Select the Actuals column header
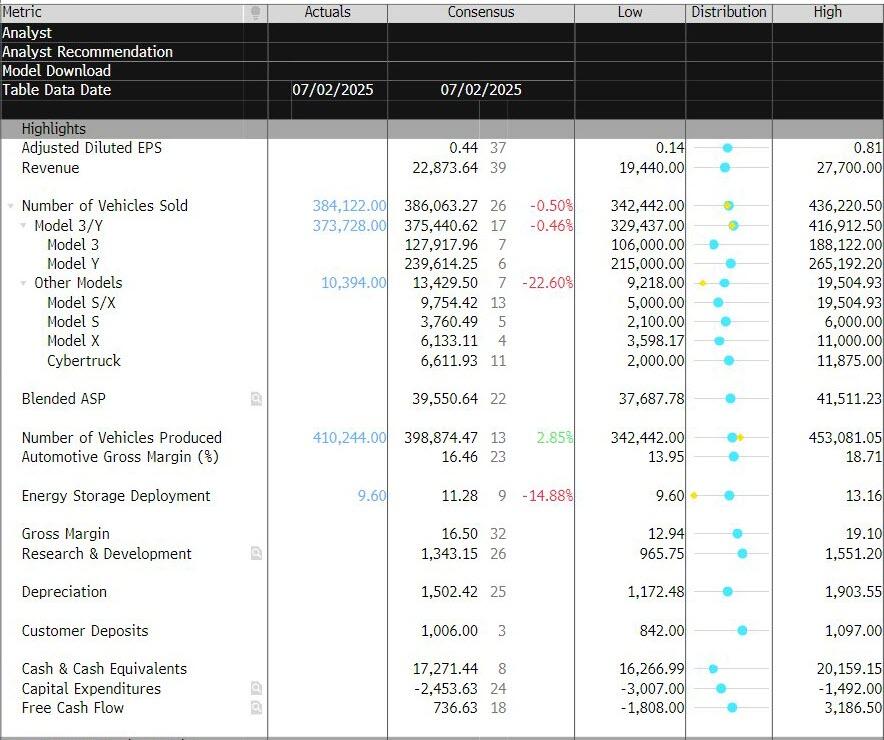The width and height of the screenshot is (884, 740). pyautogui.click(x=328, y=12)
